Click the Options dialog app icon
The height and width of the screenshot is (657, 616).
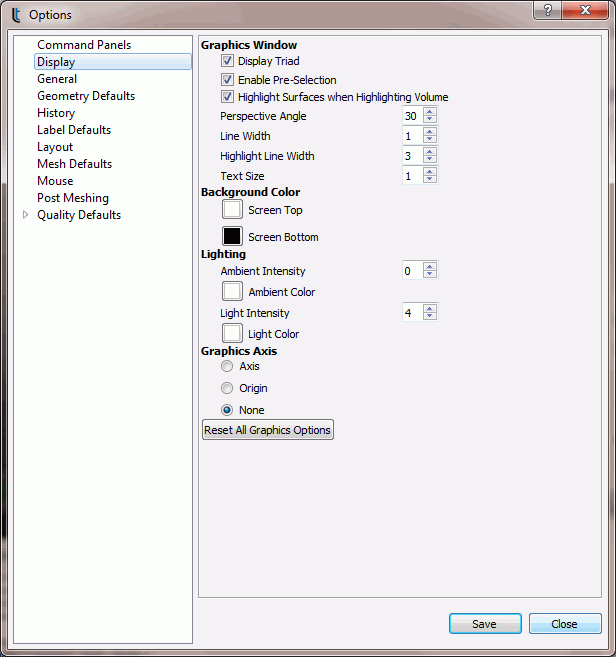click(15, 15)
